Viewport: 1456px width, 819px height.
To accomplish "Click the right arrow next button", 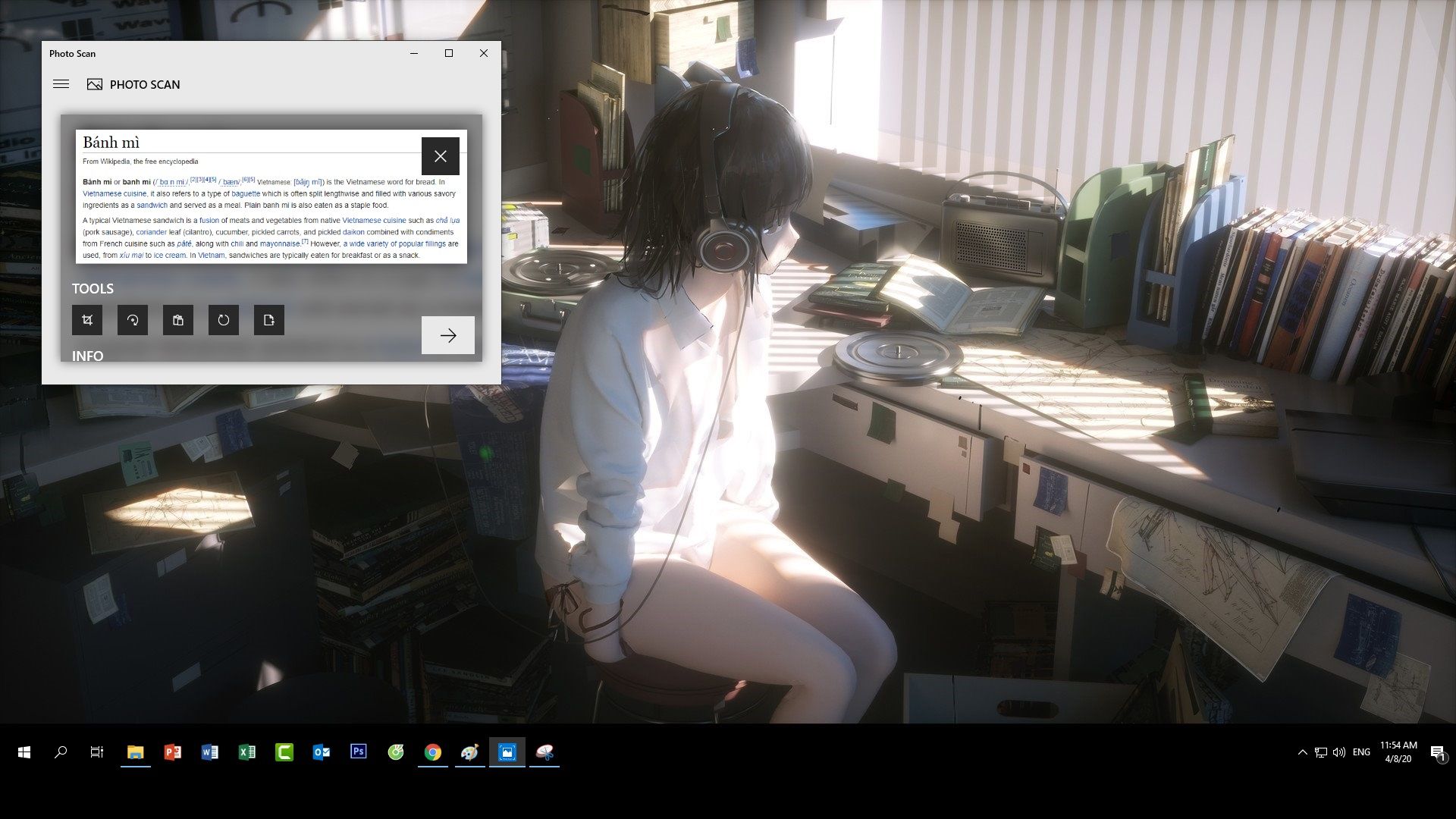I will click(x=448, y=335).
